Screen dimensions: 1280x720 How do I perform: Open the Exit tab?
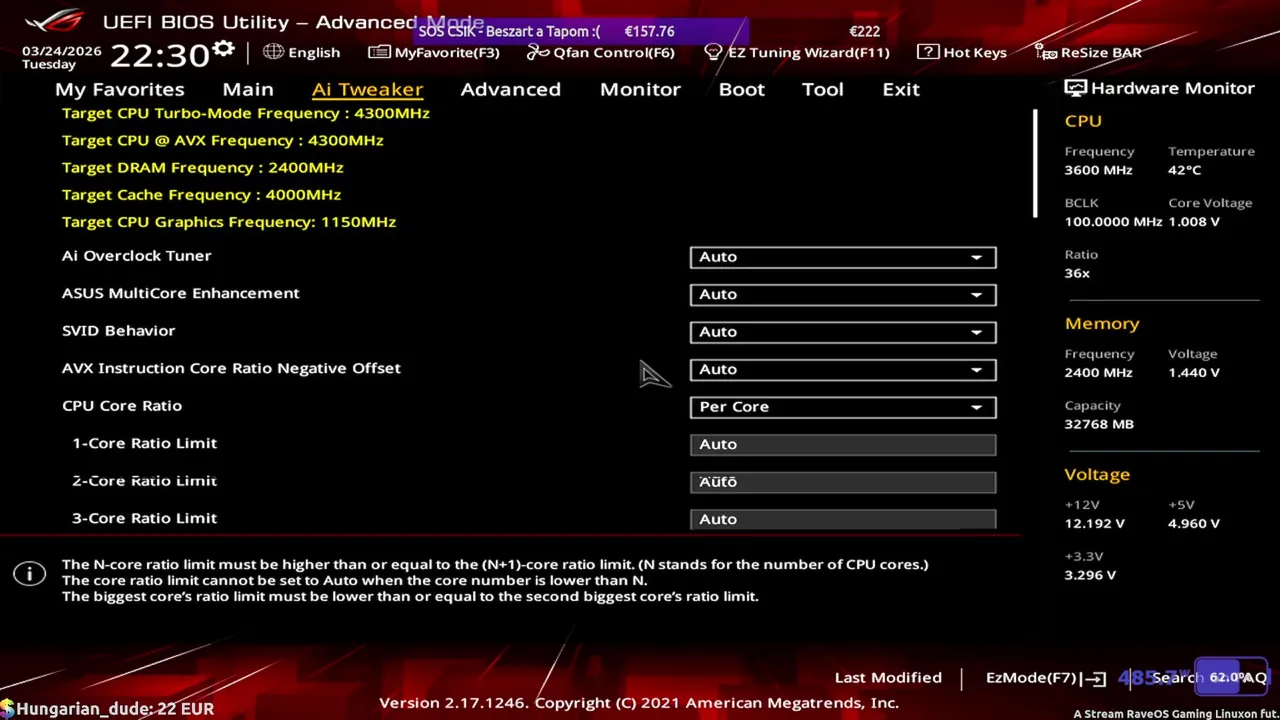900,89
